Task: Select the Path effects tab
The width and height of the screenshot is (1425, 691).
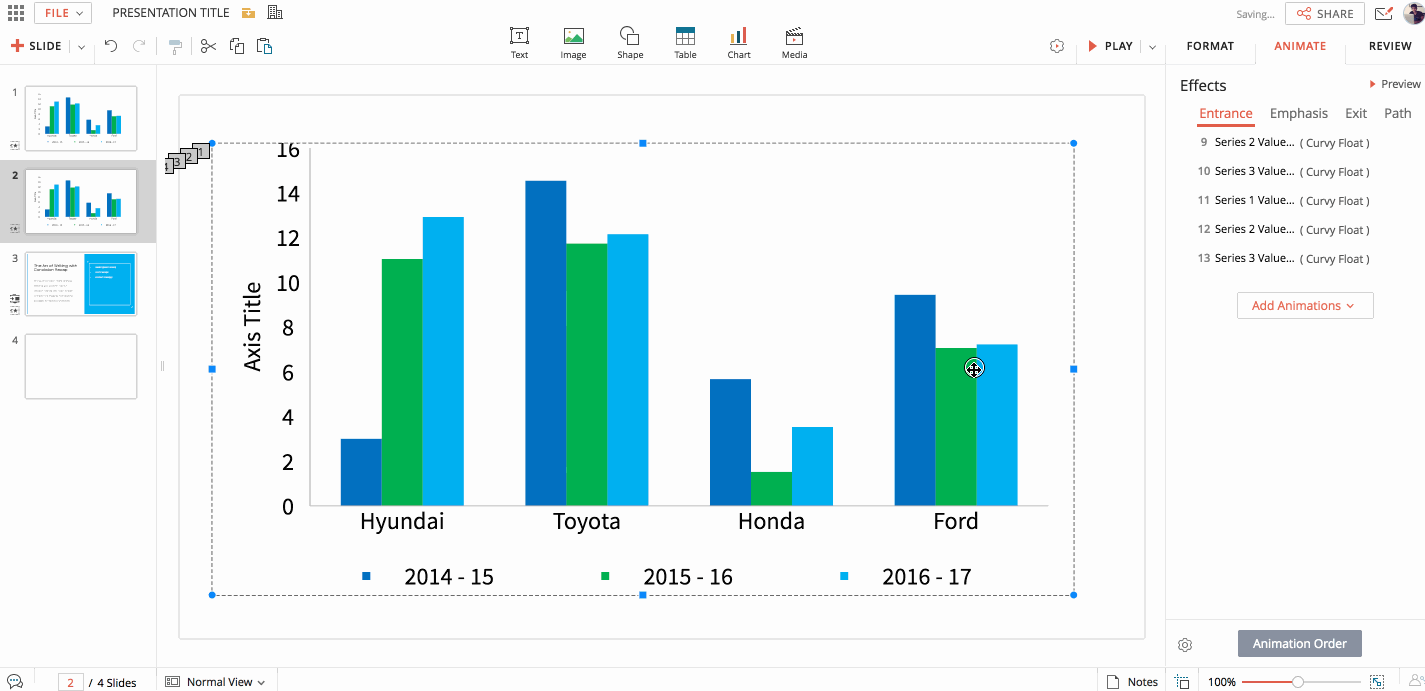Action: pyautogui.click(x=1398, y=113)
